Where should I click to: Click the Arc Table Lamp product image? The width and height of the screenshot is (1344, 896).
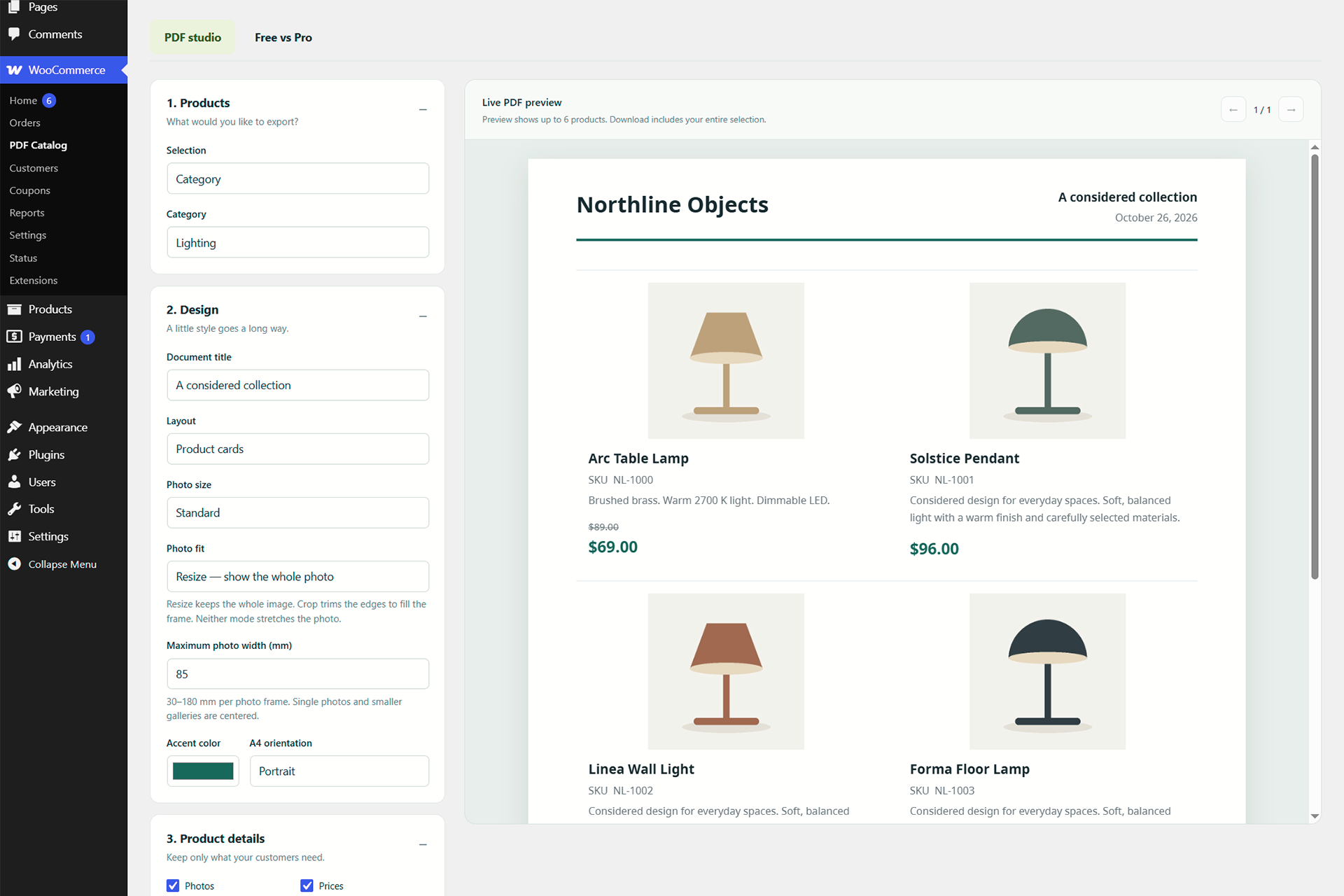point(726,360)
